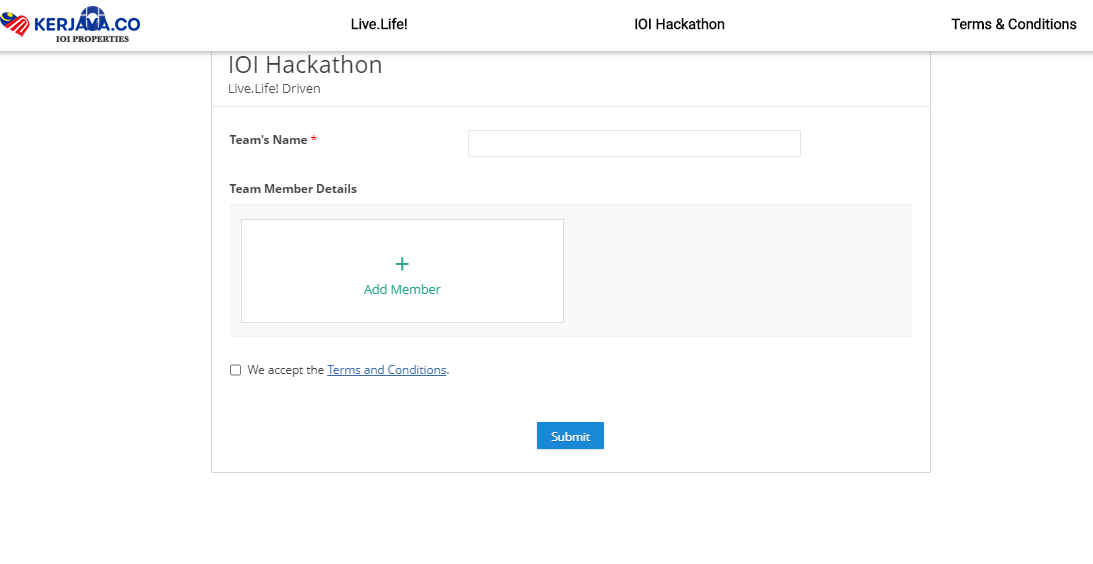Image resolution: width=1093 pixels, height=564 pixels.
Task: Click the Add Member label text
Action: coord(402,289)
